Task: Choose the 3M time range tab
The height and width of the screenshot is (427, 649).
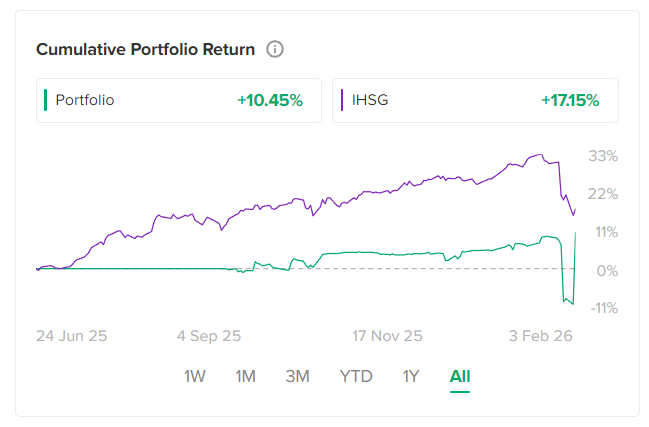Action: click(297, 376)
